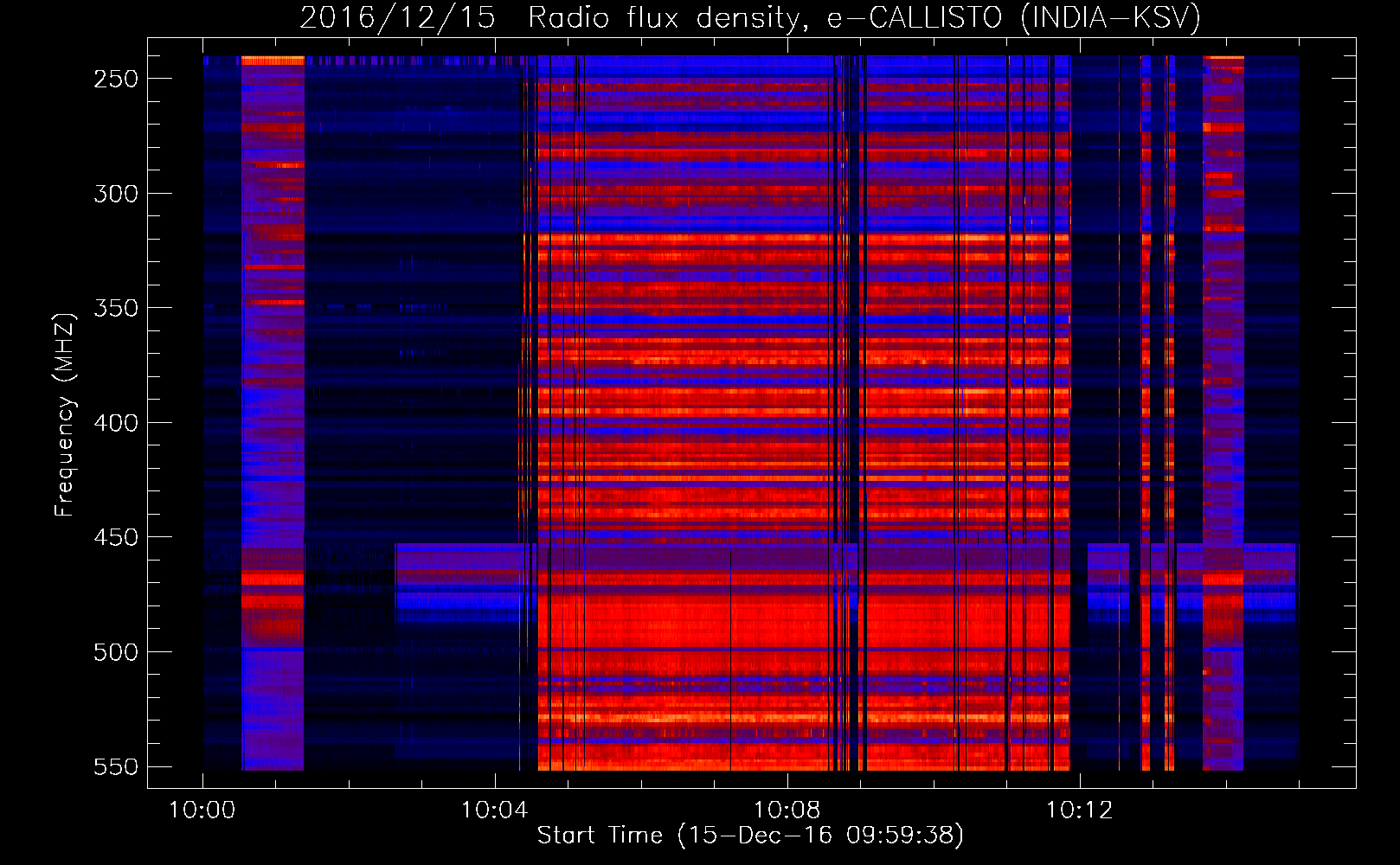1400x865 pixels.
Task: Select the 350 frequency tick label
Action: [116, 308]
